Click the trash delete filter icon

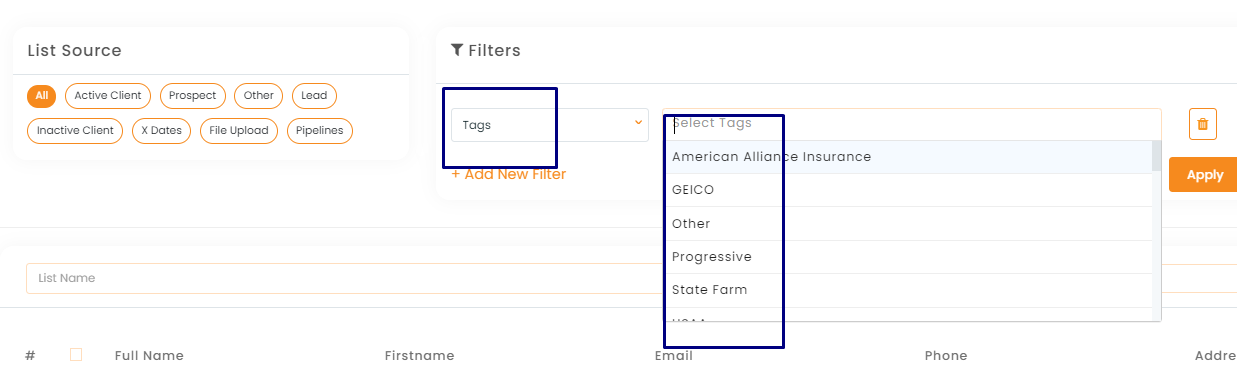coord(1202,124)
